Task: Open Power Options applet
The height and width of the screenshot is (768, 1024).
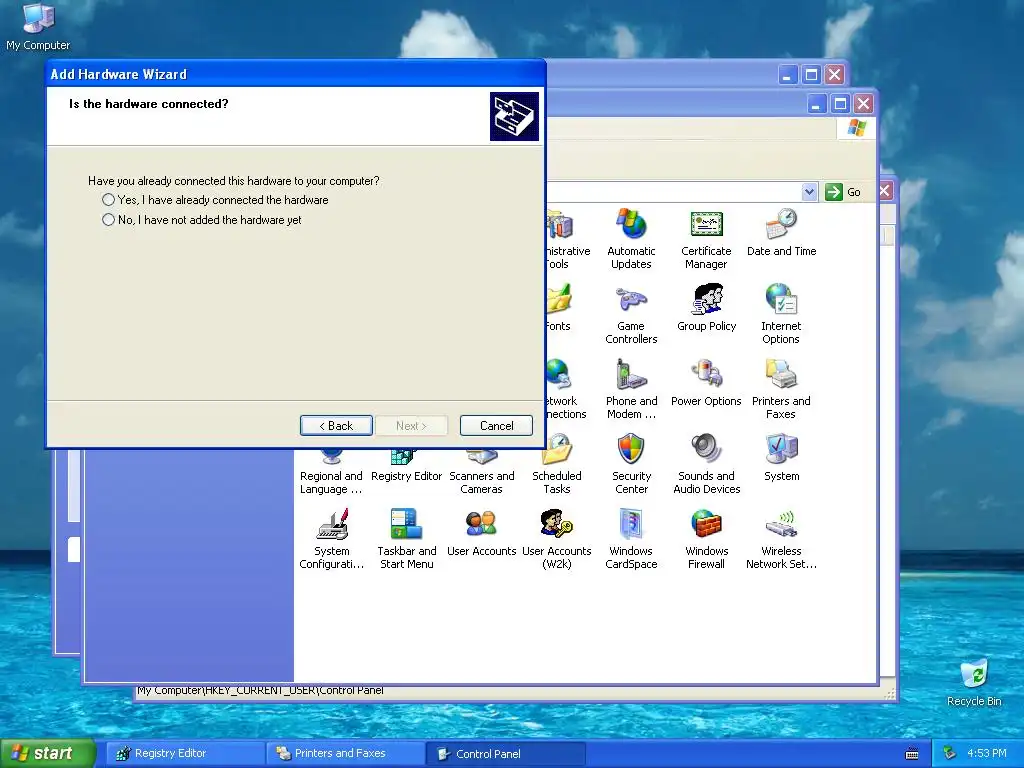Action: pos(706,383)
